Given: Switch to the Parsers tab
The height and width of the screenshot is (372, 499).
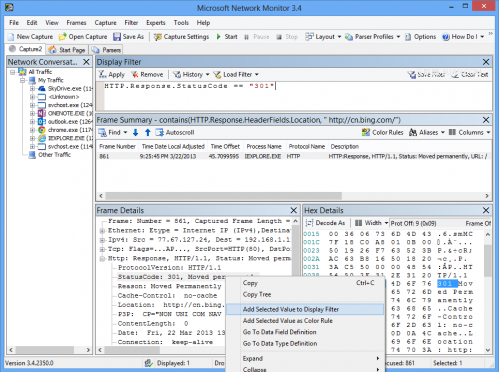Looking at the screenshot, I should tap(107, 50).
